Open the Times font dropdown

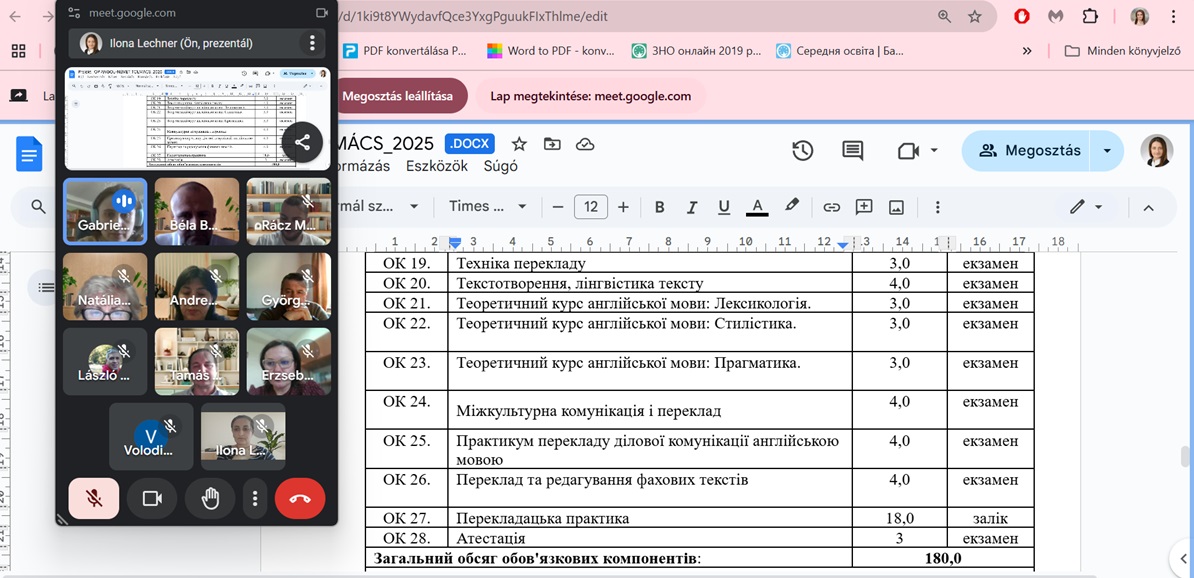(488, 207)
